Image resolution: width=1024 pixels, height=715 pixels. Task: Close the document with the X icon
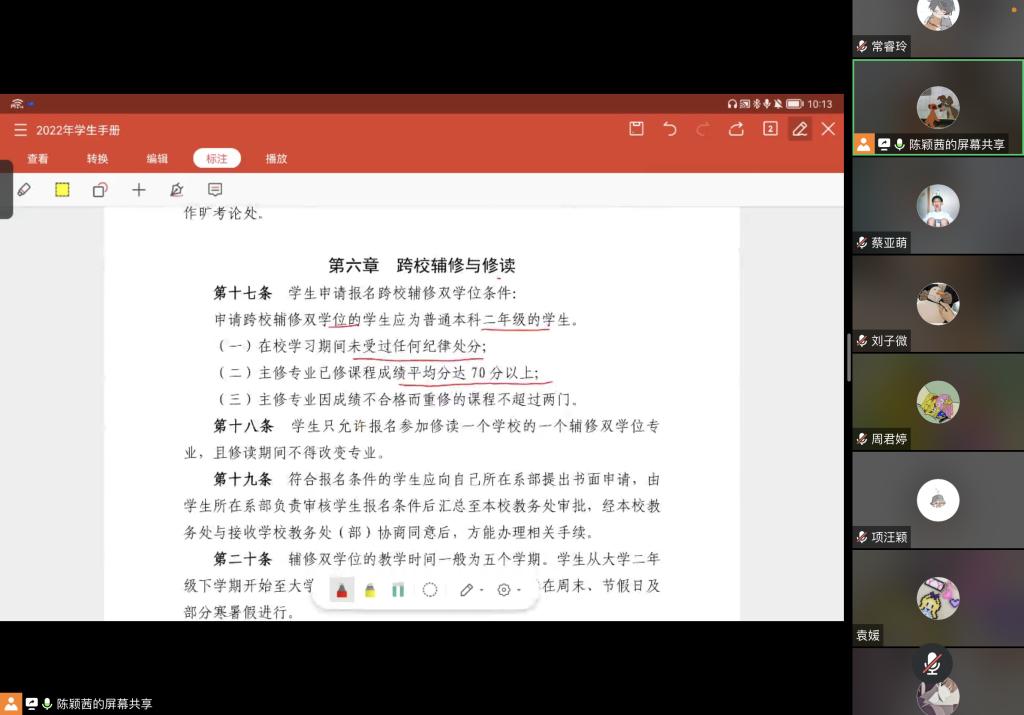828,129
